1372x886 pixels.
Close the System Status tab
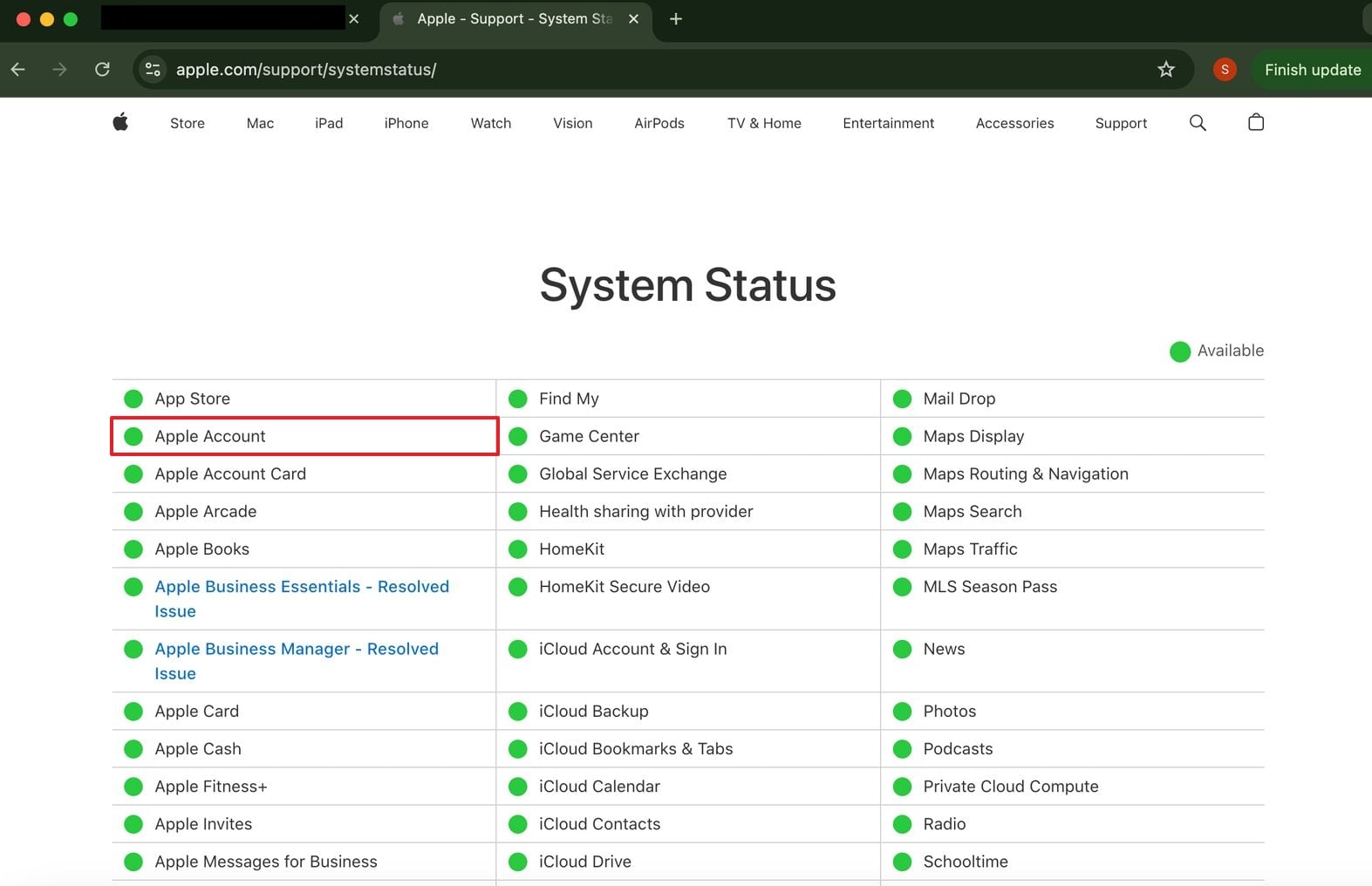click(633, 19)
